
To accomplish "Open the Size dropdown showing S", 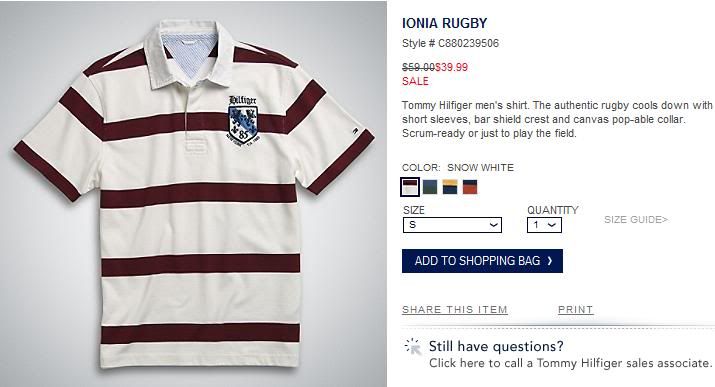I will pyautogui.click(x=452, y=225).
